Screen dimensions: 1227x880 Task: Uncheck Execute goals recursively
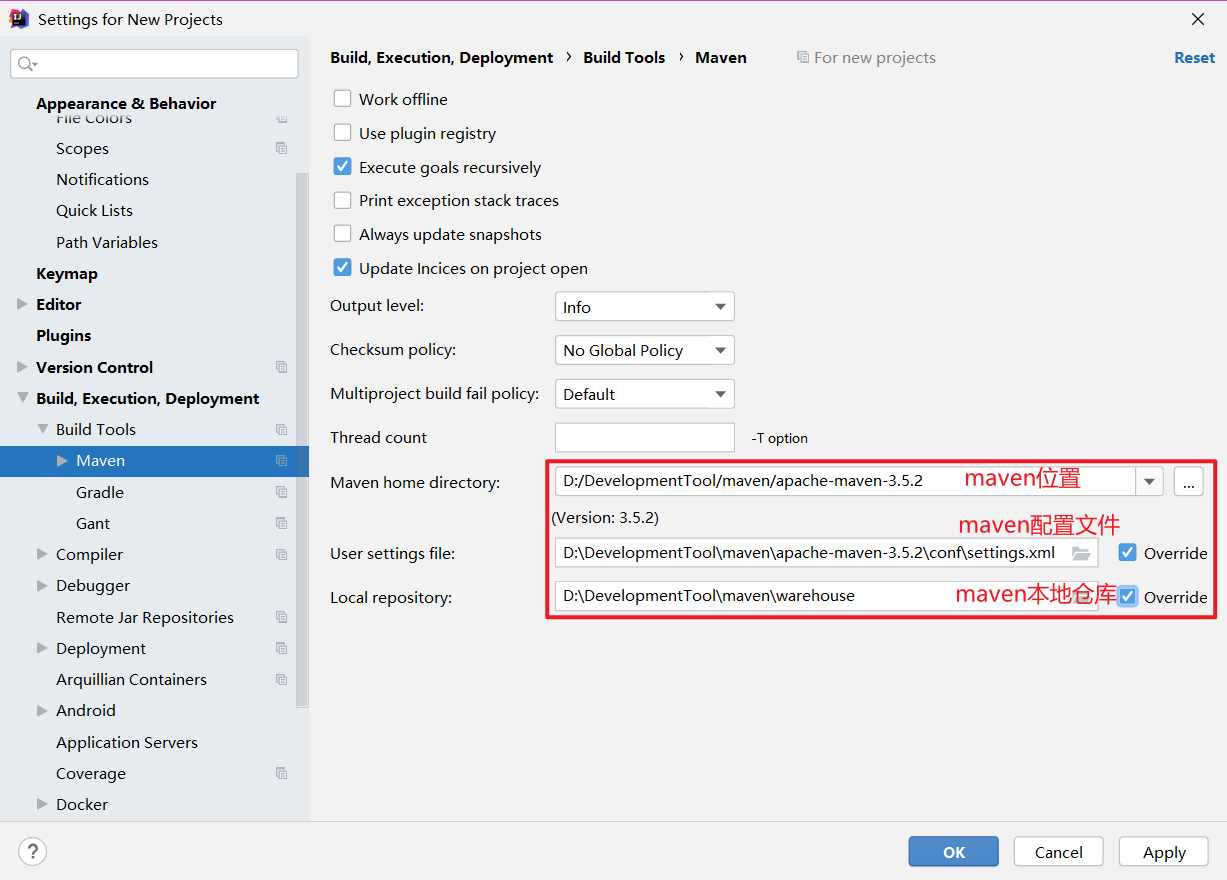pyautogui.click(x=342, y=167)
